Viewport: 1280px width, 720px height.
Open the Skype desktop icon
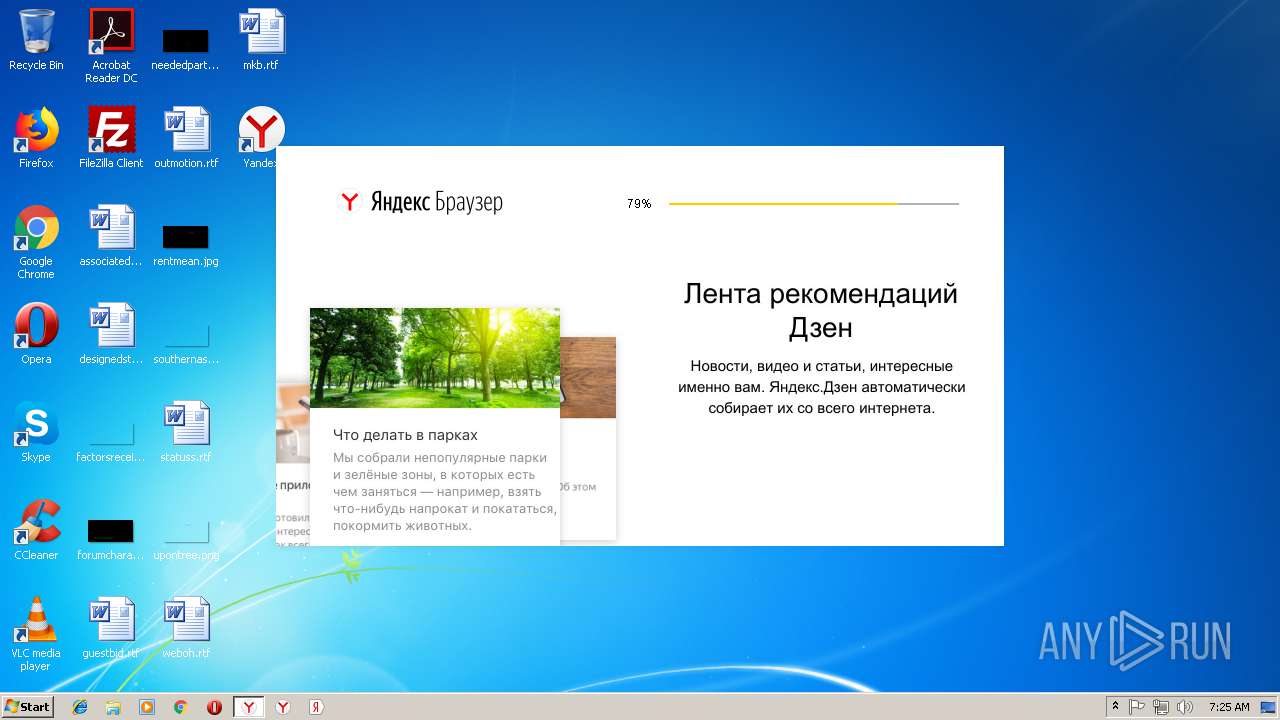[36, 432]
